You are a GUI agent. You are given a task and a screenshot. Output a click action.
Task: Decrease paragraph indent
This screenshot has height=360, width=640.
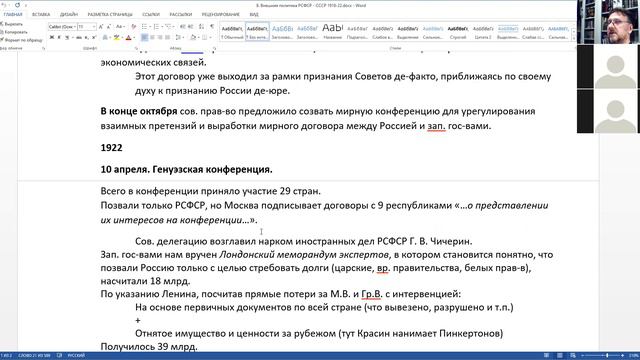pos(183,27)
